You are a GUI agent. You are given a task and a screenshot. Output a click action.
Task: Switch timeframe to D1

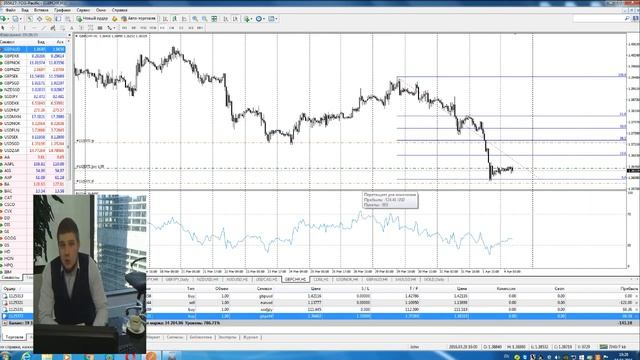(181, 28)
